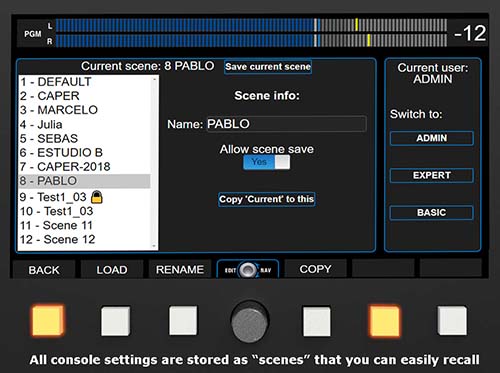
Task: Switch user to BASIC
Action: pyautogui.click(x=432, y=213)
